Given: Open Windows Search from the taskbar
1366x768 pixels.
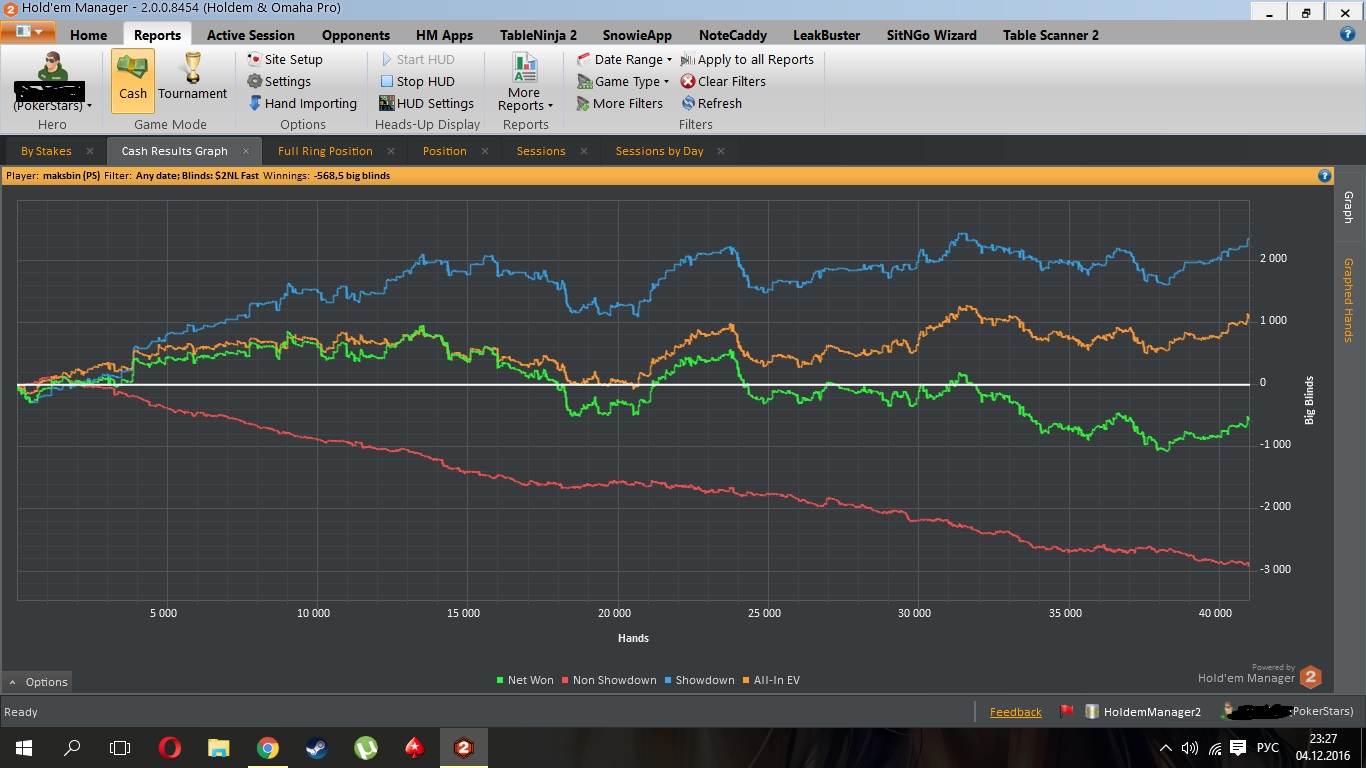Looking at the screenshot, I should point(72,747).
